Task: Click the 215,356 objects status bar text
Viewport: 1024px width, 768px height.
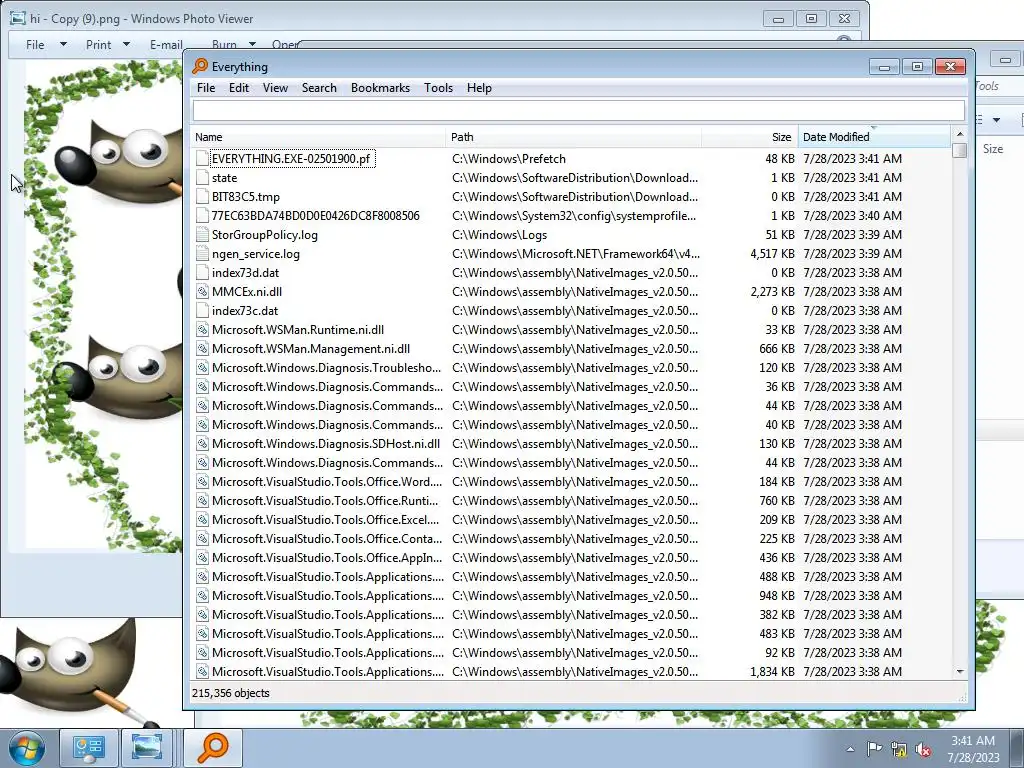Action: tap(231, 693)
